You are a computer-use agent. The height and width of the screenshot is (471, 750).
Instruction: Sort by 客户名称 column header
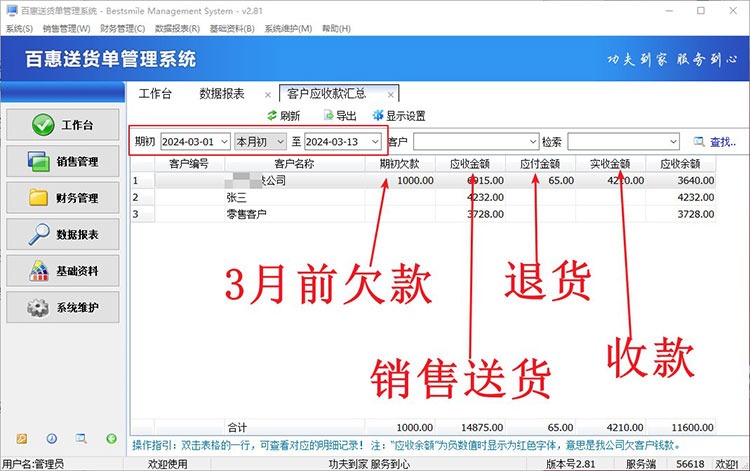coord(295,164)
